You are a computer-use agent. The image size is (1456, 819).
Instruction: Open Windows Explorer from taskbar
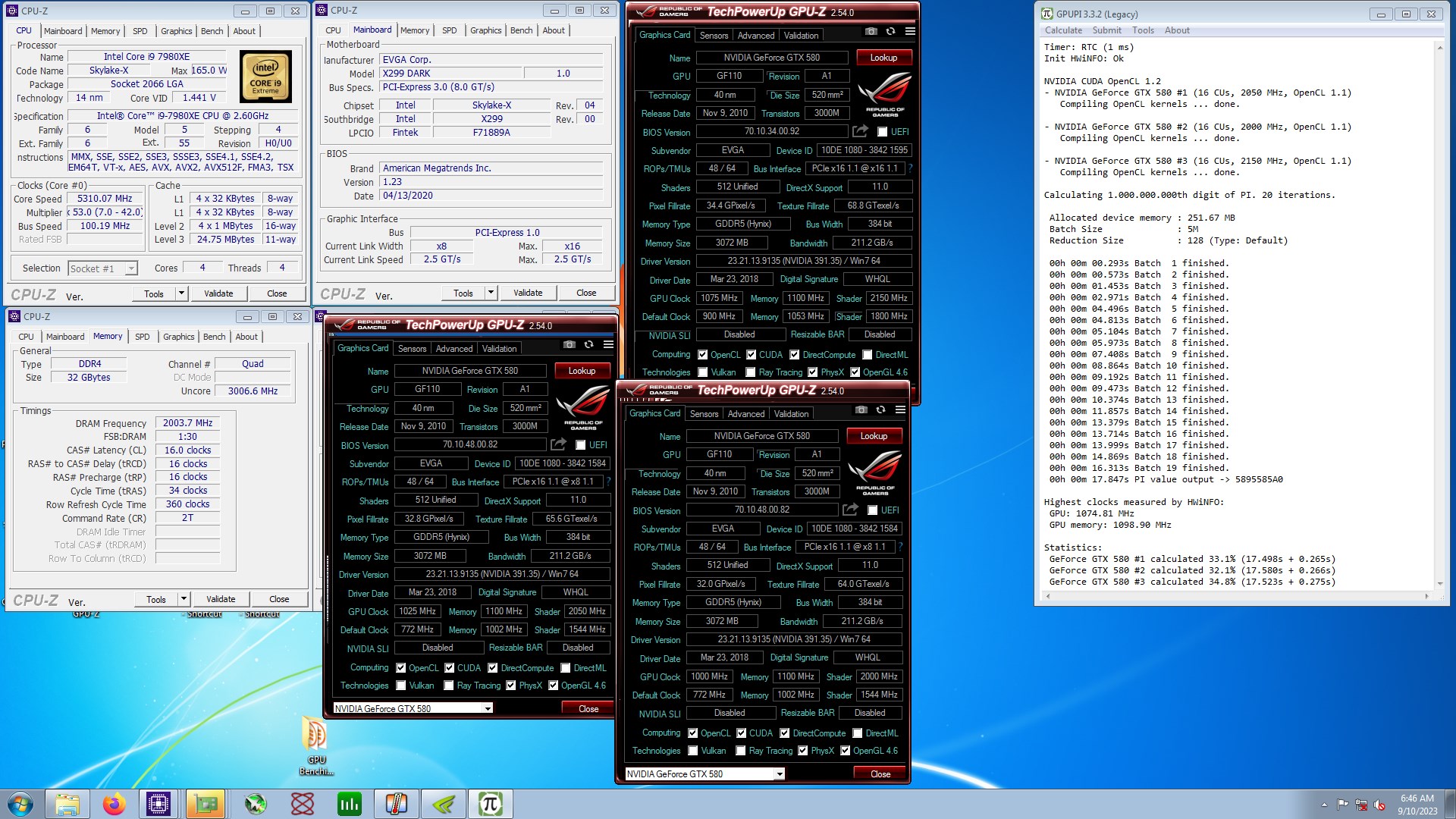[x=67, y=804]
